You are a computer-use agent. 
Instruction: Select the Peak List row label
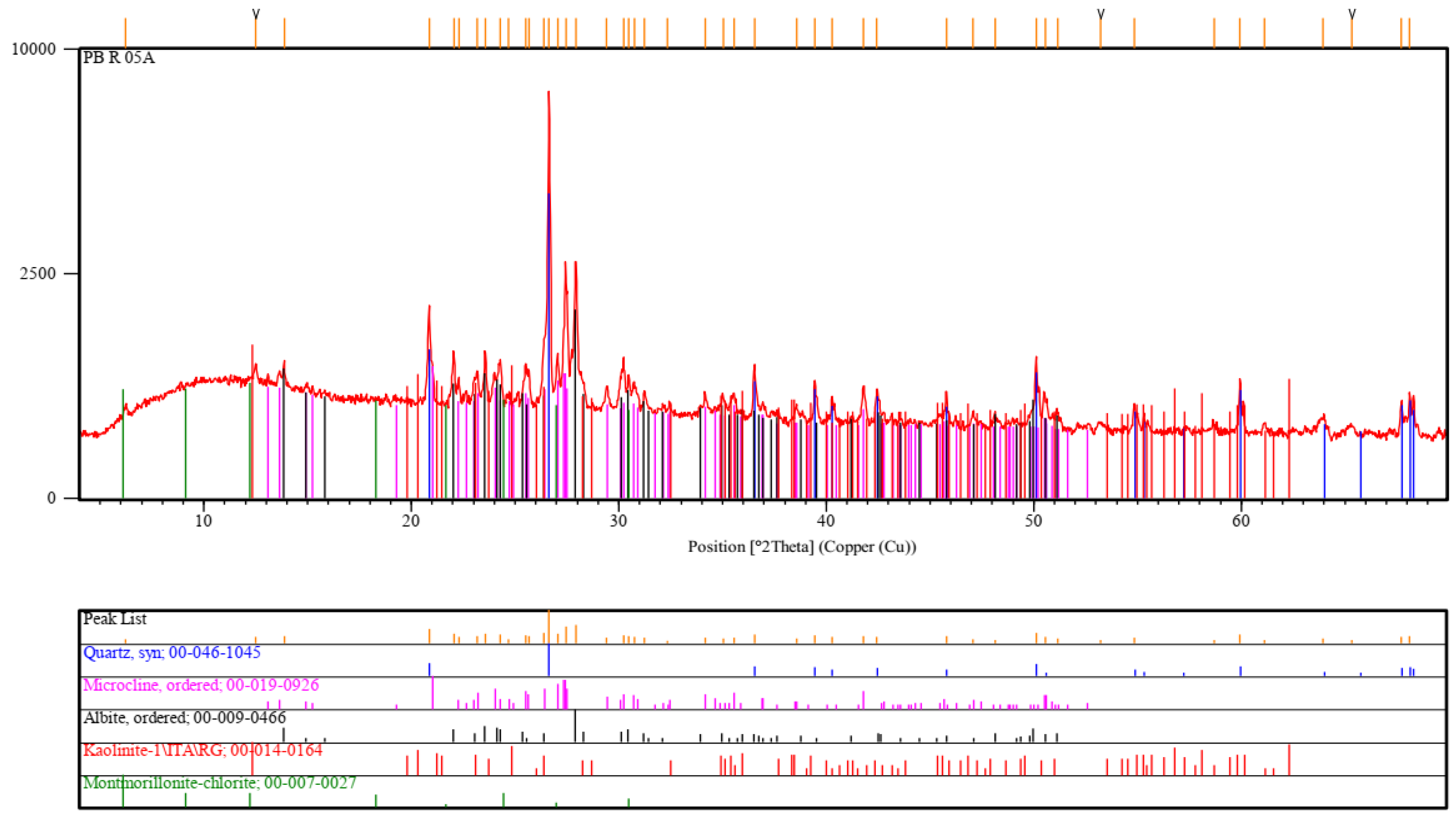click(115, 618)
